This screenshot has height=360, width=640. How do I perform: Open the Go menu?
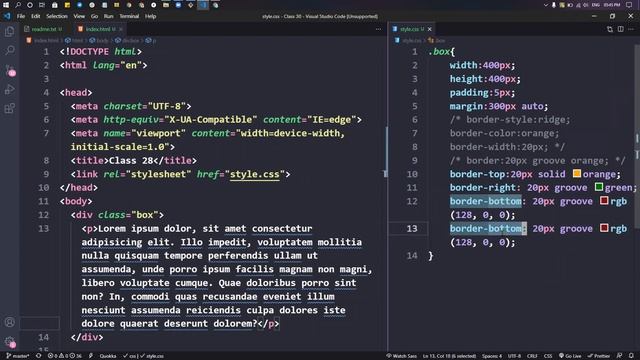point(94,16)
